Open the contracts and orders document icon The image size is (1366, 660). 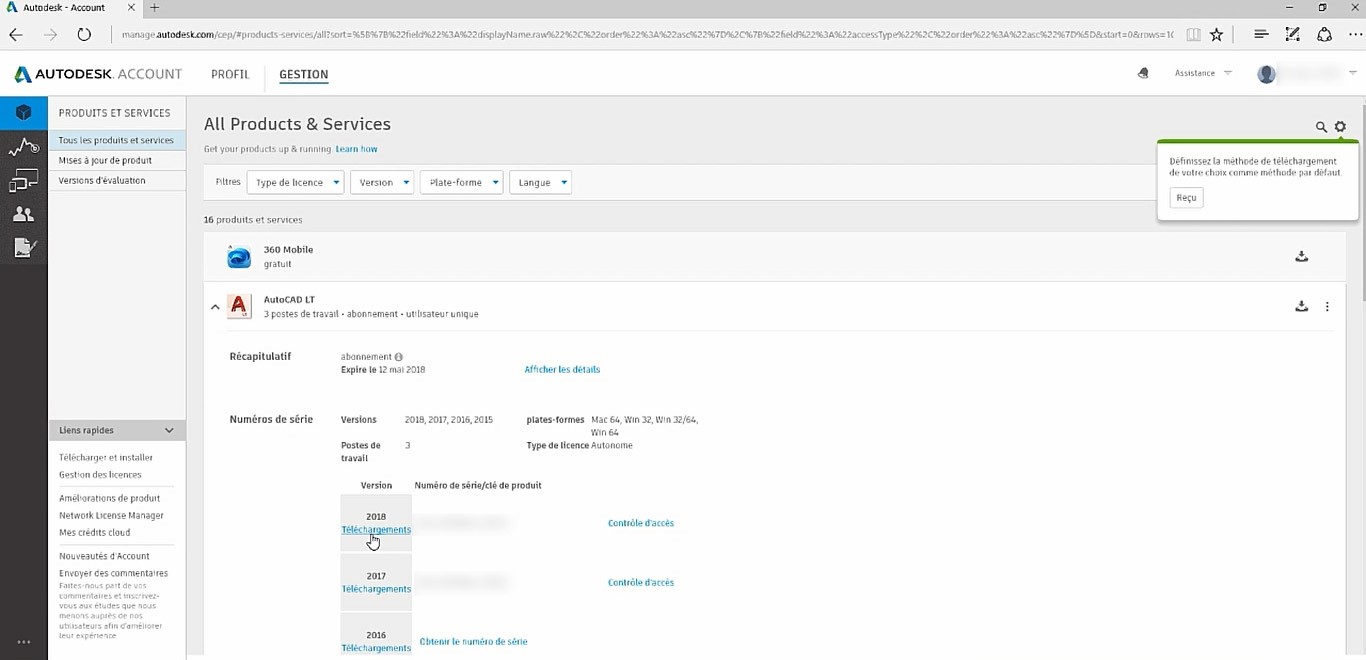click(x=24, y=247)
